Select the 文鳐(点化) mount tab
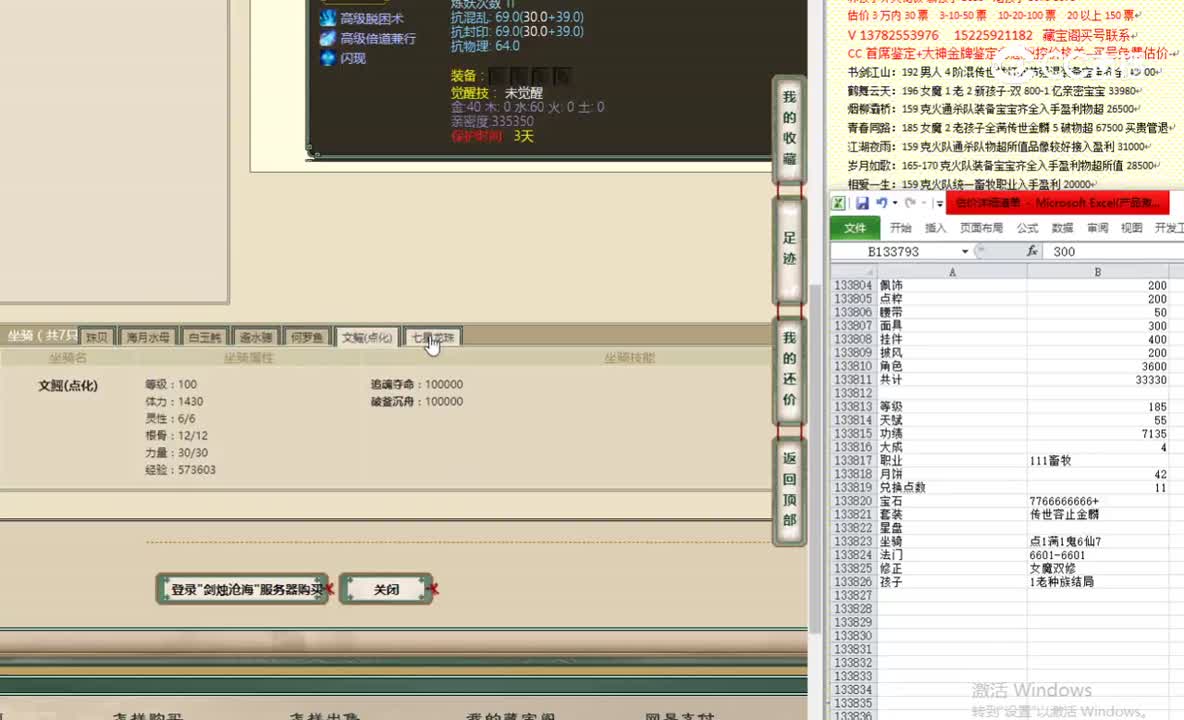Screen dimensions: 1184x720 click(x=366, y=337)
